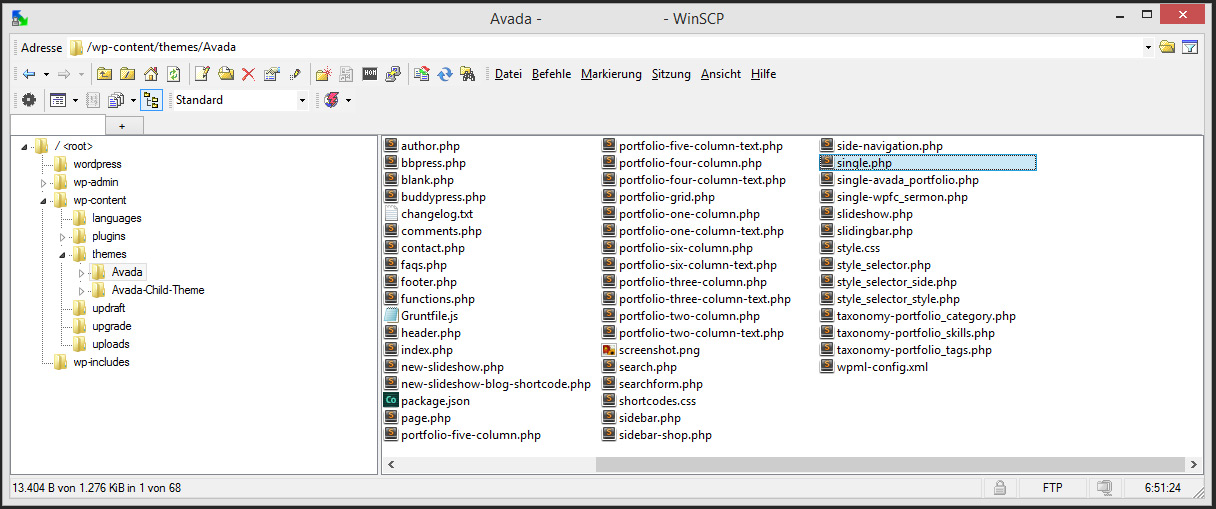Screen dimensions: 1216x509
Task: Click the lock icon in status bar
Action: point(998,488)
